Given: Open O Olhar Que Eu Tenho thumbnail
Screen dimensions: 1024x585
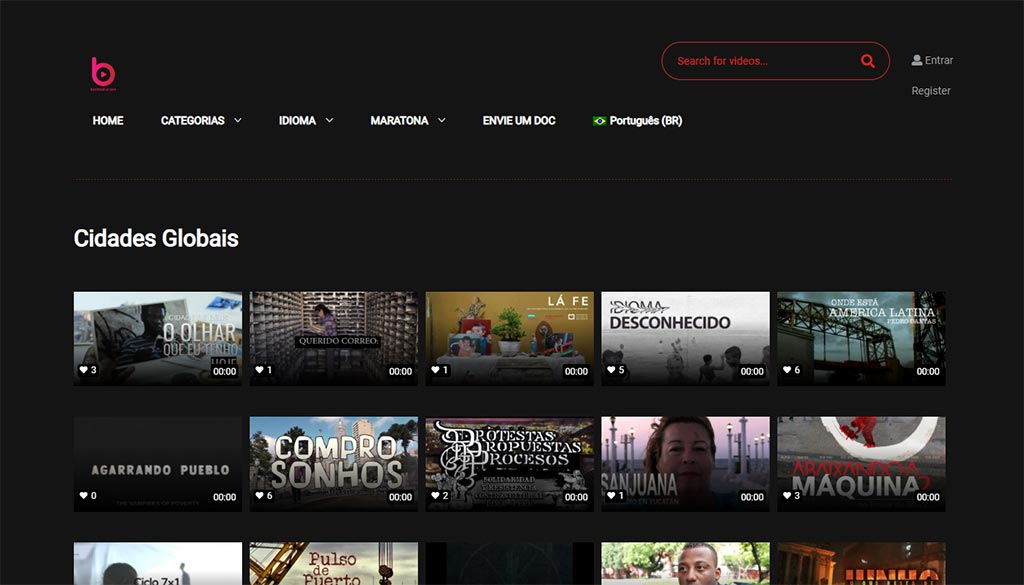Looking at the screenshot, I should tap(158, 339).
